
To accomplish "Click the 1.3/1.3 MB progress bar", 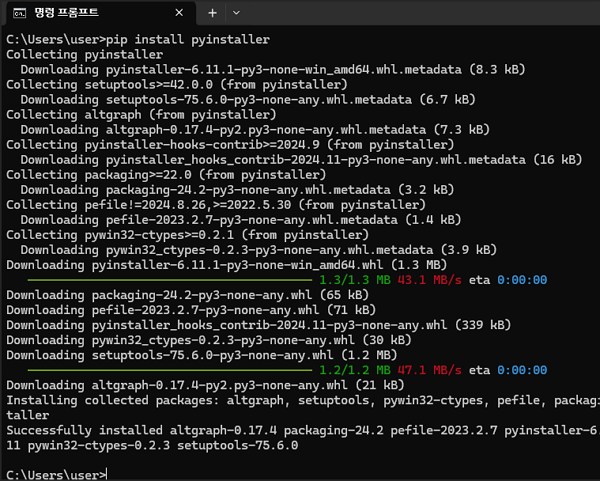I will point(170,280).
